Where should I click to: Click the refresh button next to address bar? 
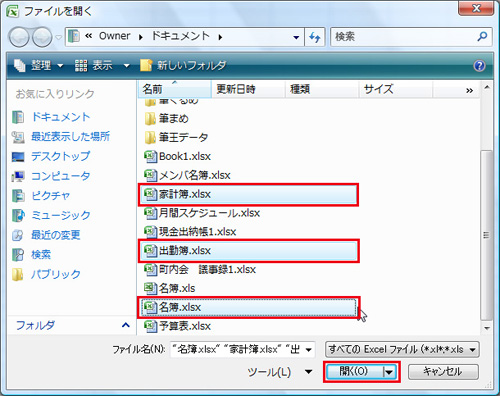coord(315,37)
